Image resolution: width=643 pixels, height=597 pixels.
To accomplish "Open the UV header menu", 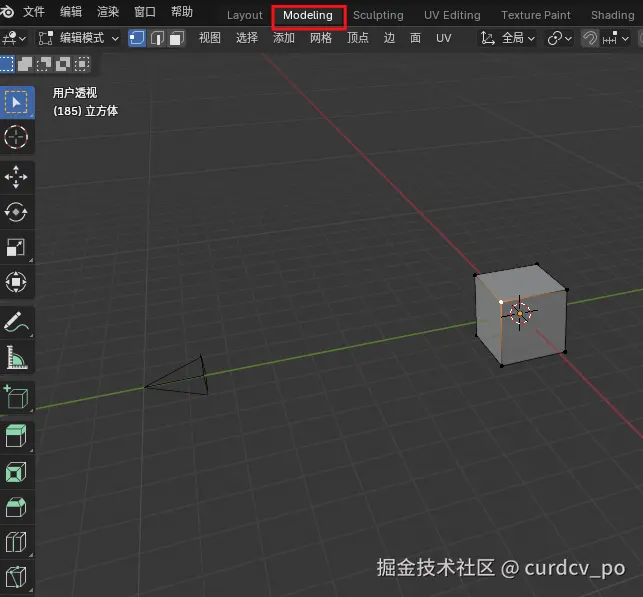I will point(443,38).
